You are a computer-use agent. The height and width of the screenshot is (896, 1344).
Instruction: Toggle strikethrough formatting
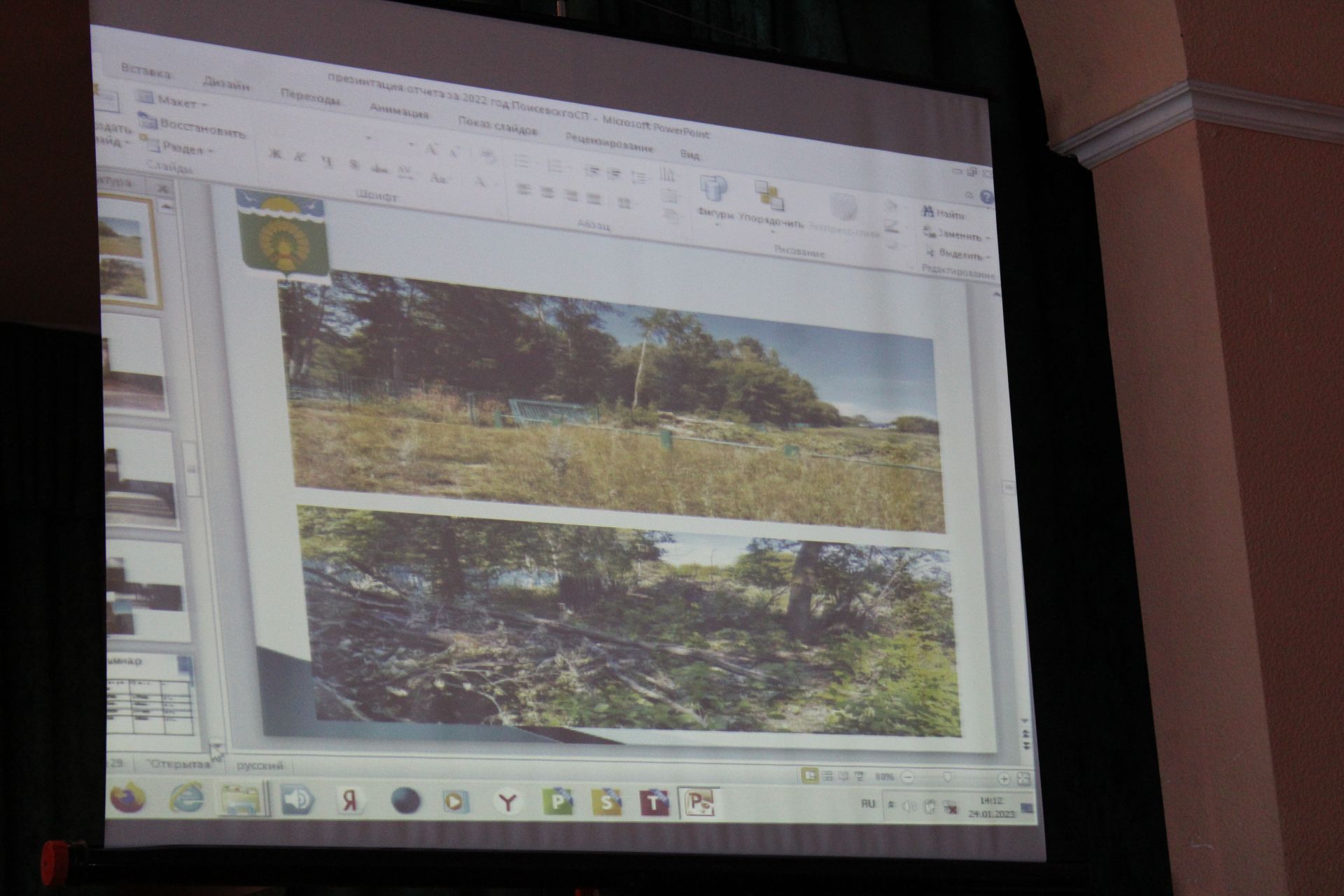click(379, 169)
